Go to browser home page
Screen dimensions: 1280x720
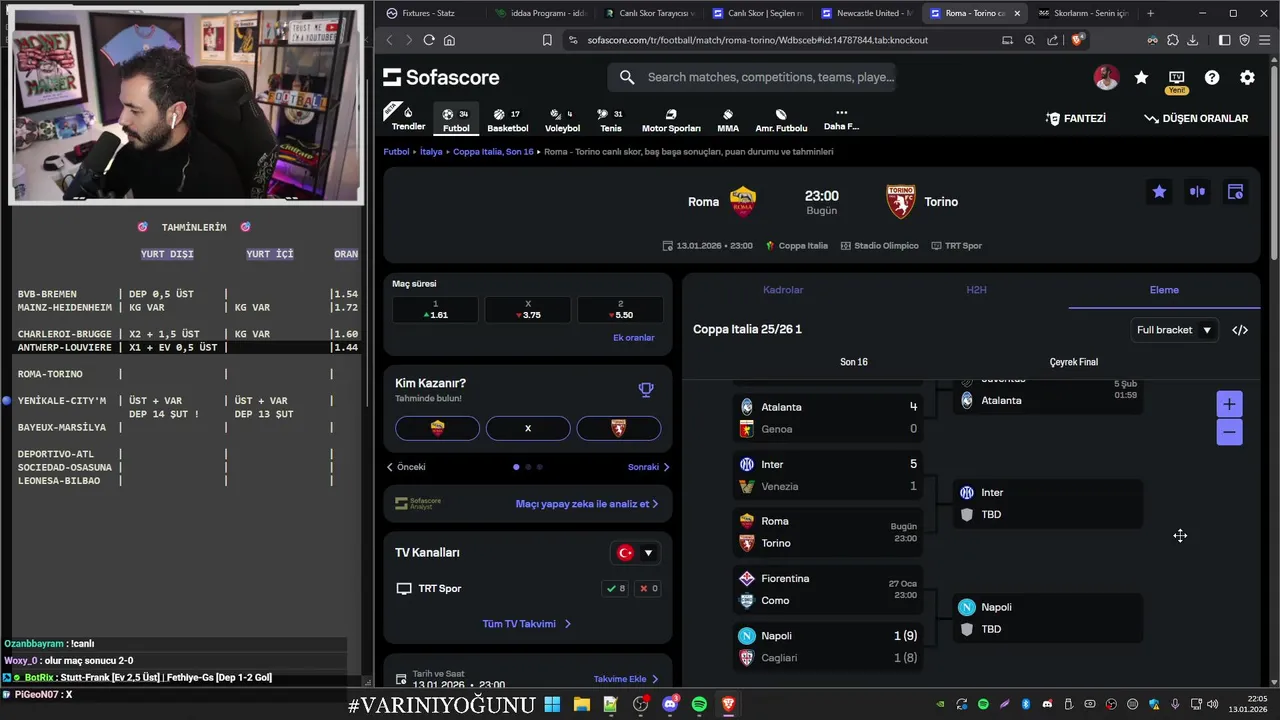(449, 40)
